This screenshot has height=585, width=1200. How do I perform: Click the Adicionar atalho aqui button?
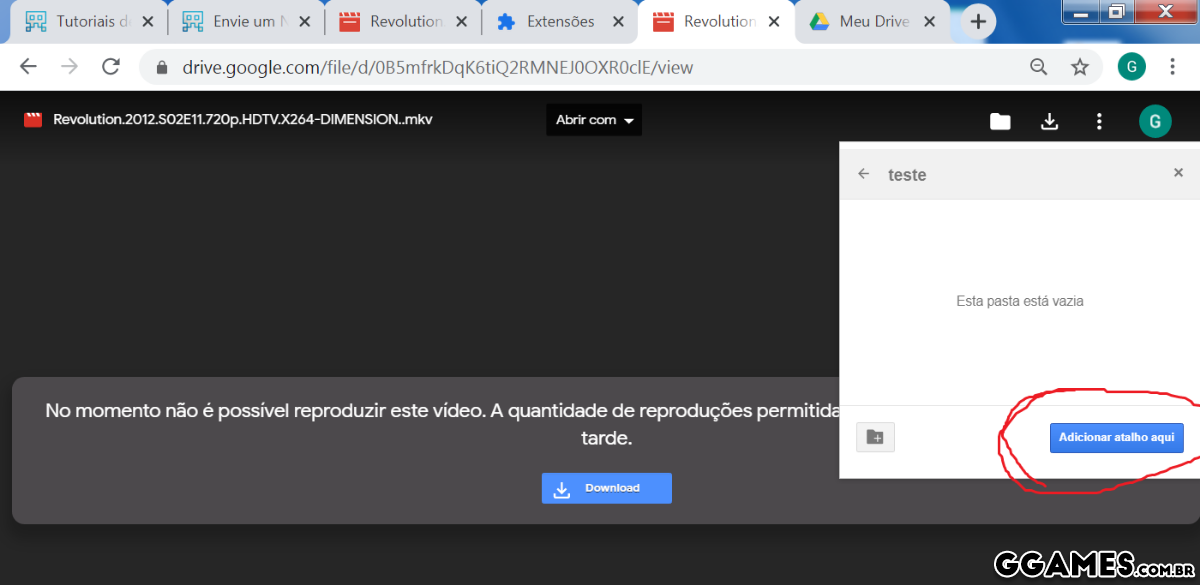pyautogui.click(x=1116, y=437)
